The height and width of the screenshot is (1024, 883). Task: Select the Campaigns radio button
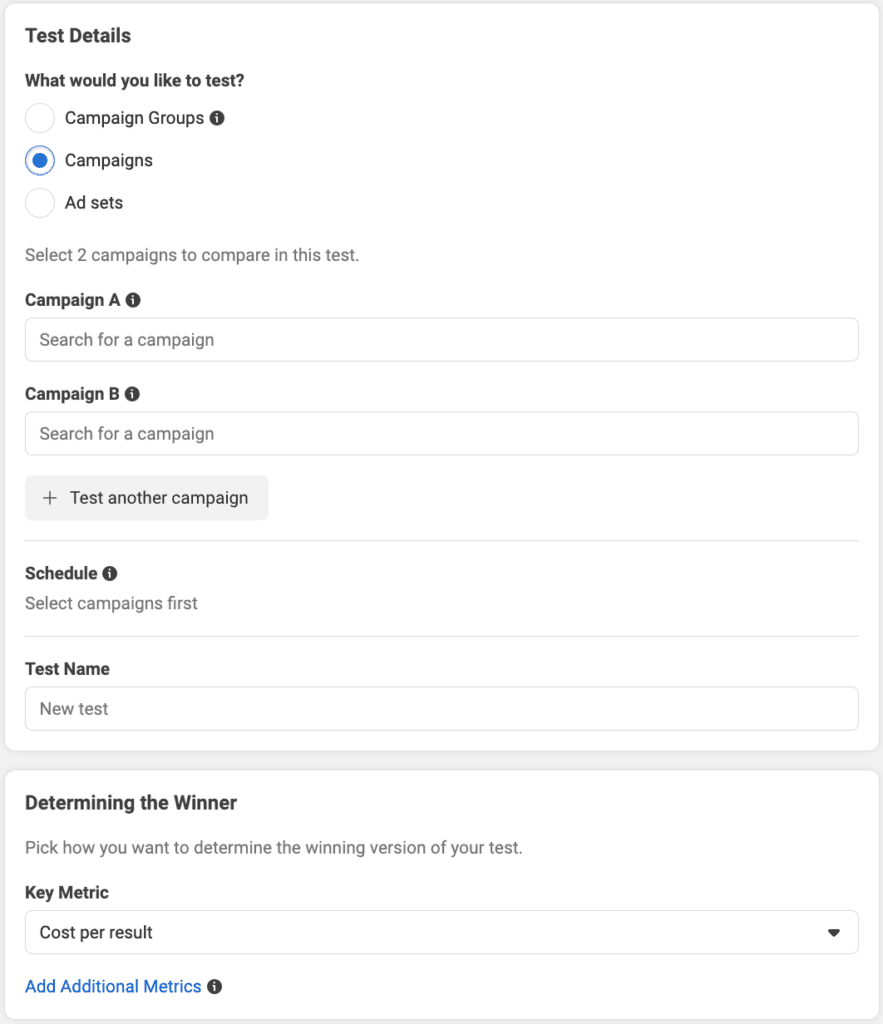click(40, 161)
